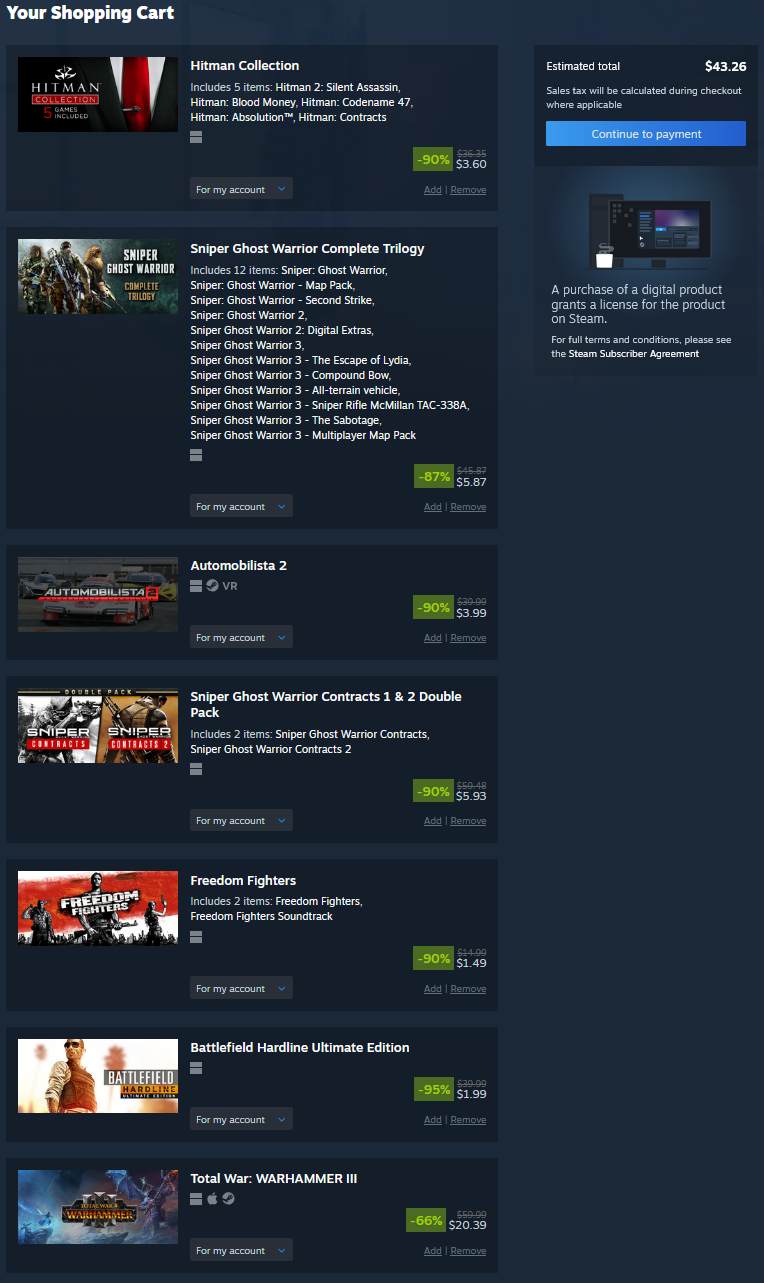
Task: Click the Automobilista 2 cover thumbnail
Action: 98,595
